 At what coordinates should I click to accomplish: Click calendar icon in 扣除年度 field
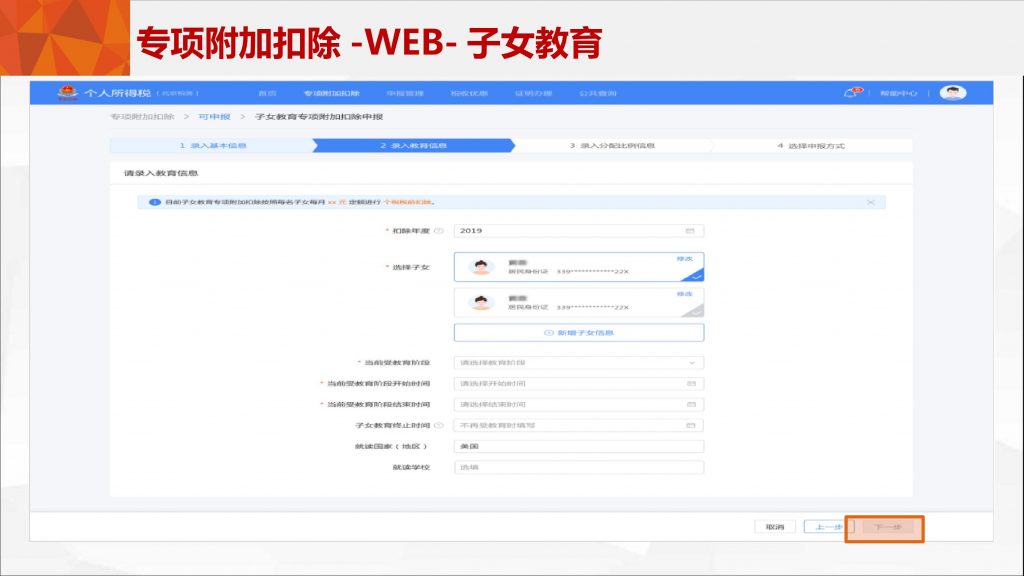[x=689, y=231]
